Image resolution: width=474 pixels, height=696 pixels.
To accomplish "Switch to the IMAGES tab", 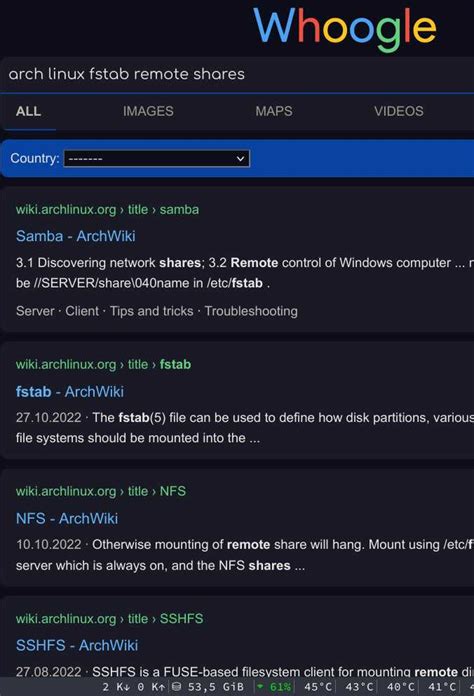I will coord(148,111).
